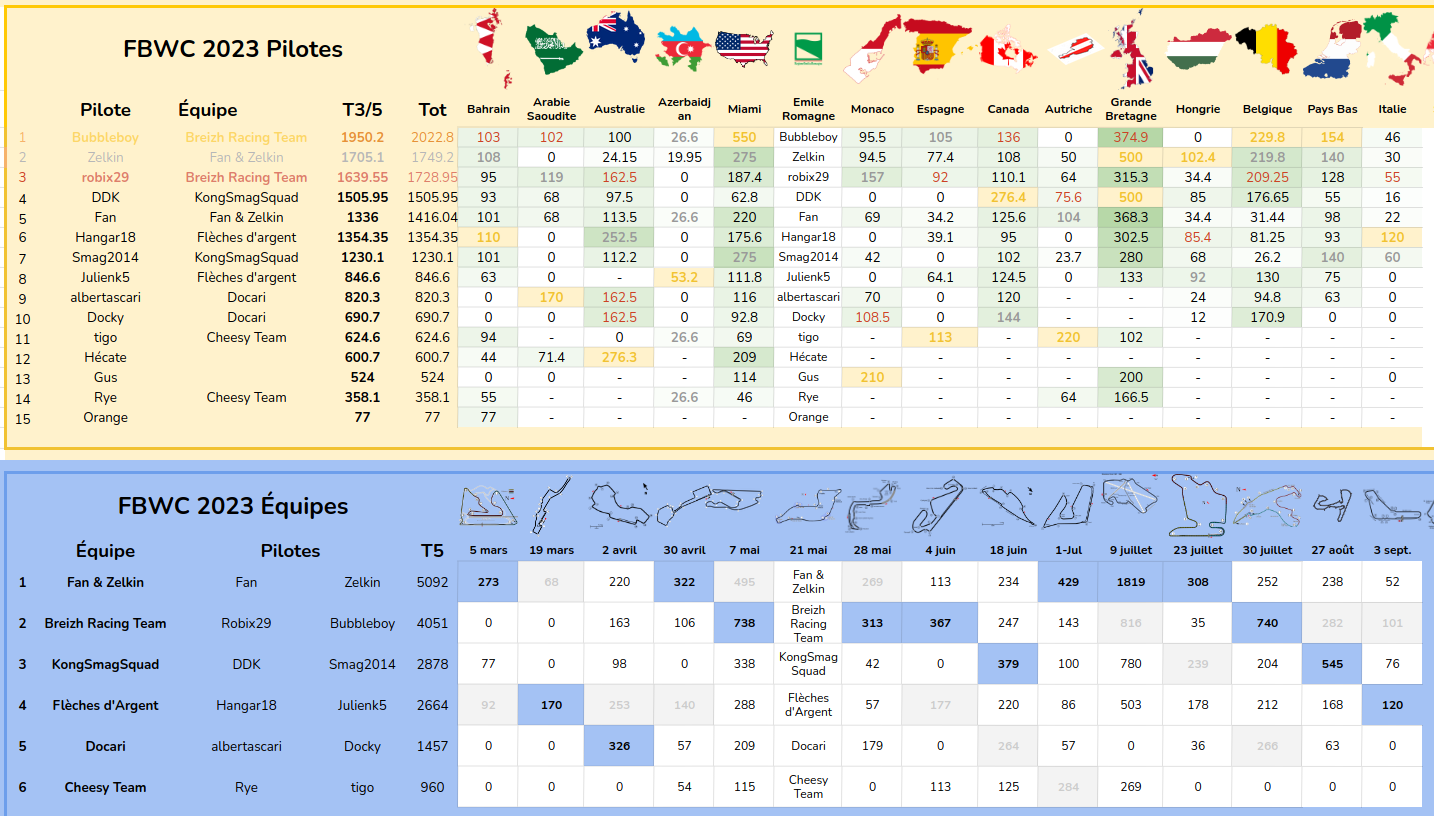Select Bubbleboy's total cell '2022.8'
Viewport: 1434px width, 816px height.
point(432,137)
